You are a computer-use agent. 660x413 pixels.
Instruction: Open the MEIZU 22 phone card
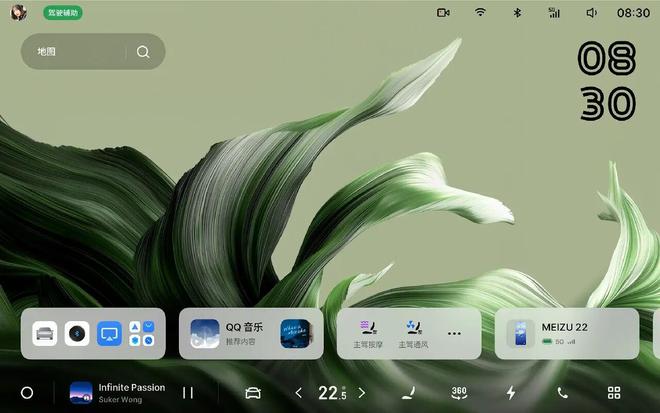pos(566,333)
